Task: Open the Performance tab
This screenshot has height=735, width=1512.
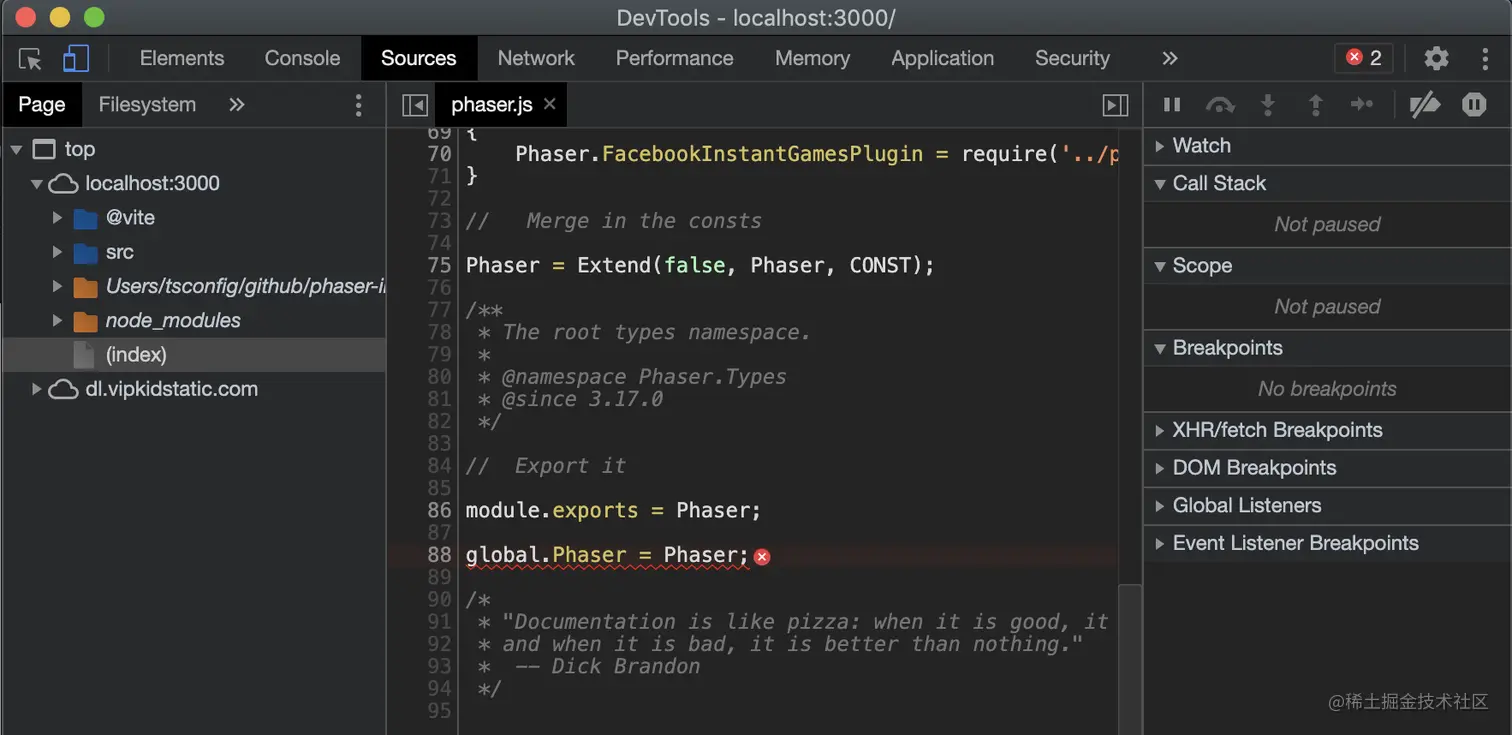Action: [674, 58]
